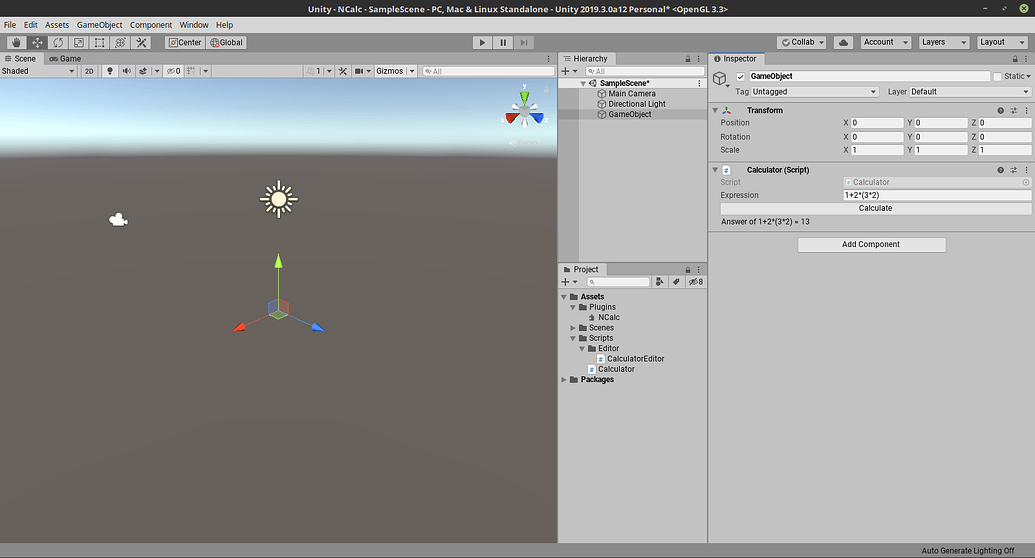This screenshot has height=558, width=1035.
Task: Open the Layer Default dropdown
Action: coord(970,92)
